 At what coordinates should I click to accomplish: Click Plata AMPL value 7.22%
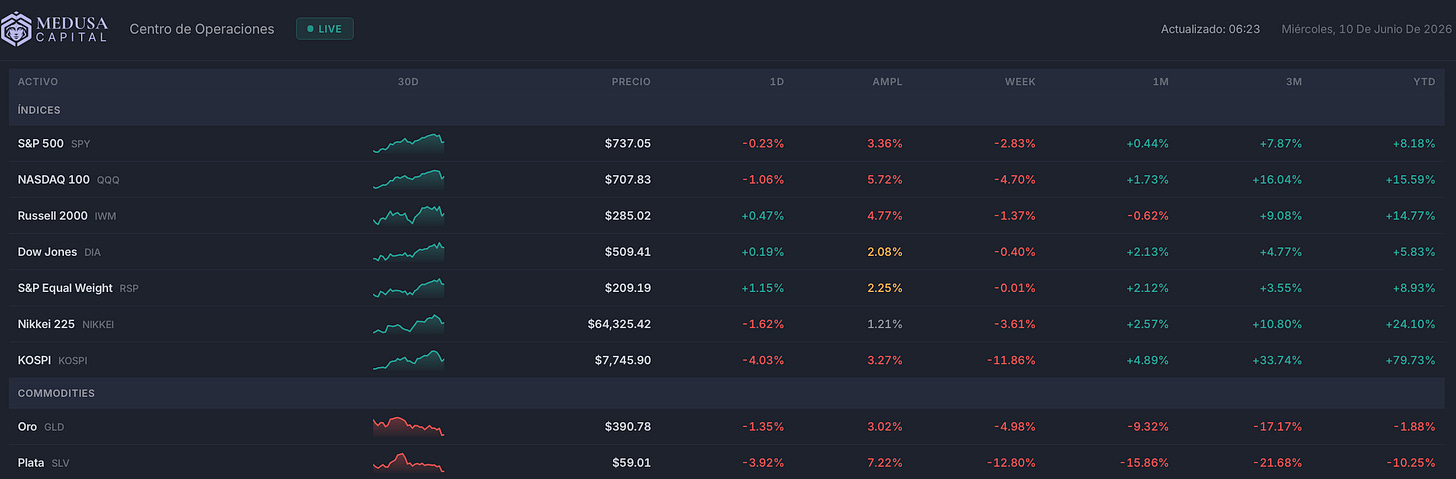click(885, 462)
